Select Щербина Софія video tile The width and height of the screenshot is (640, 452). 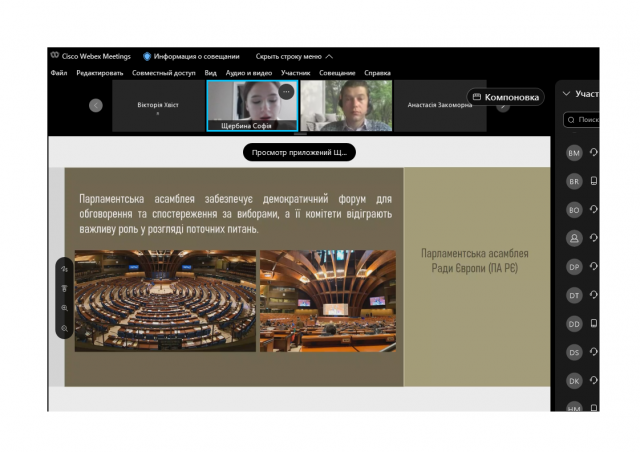pyautogui.click(x=252, y=106)
